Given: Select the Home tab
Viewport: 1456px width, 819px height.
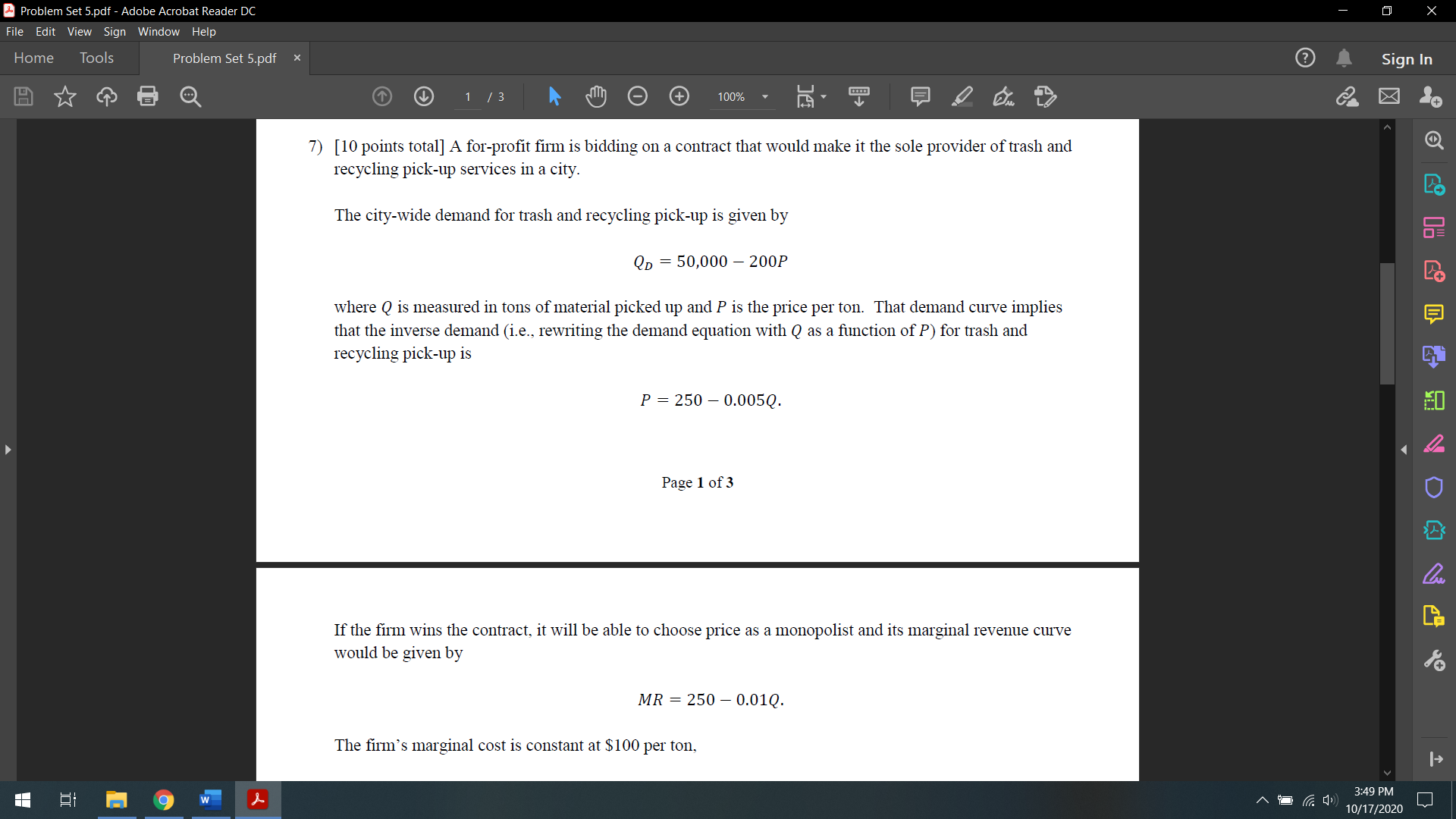Looking at the screenshot, I should pos(34,57).
